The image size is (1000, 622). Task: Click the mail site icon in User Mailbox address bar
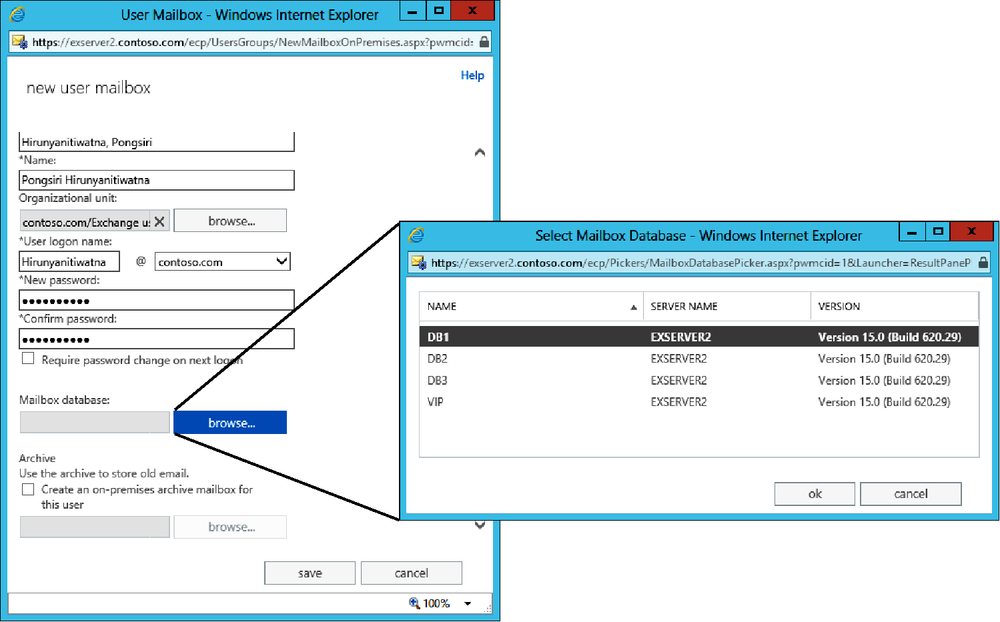[x=20, y=42]
